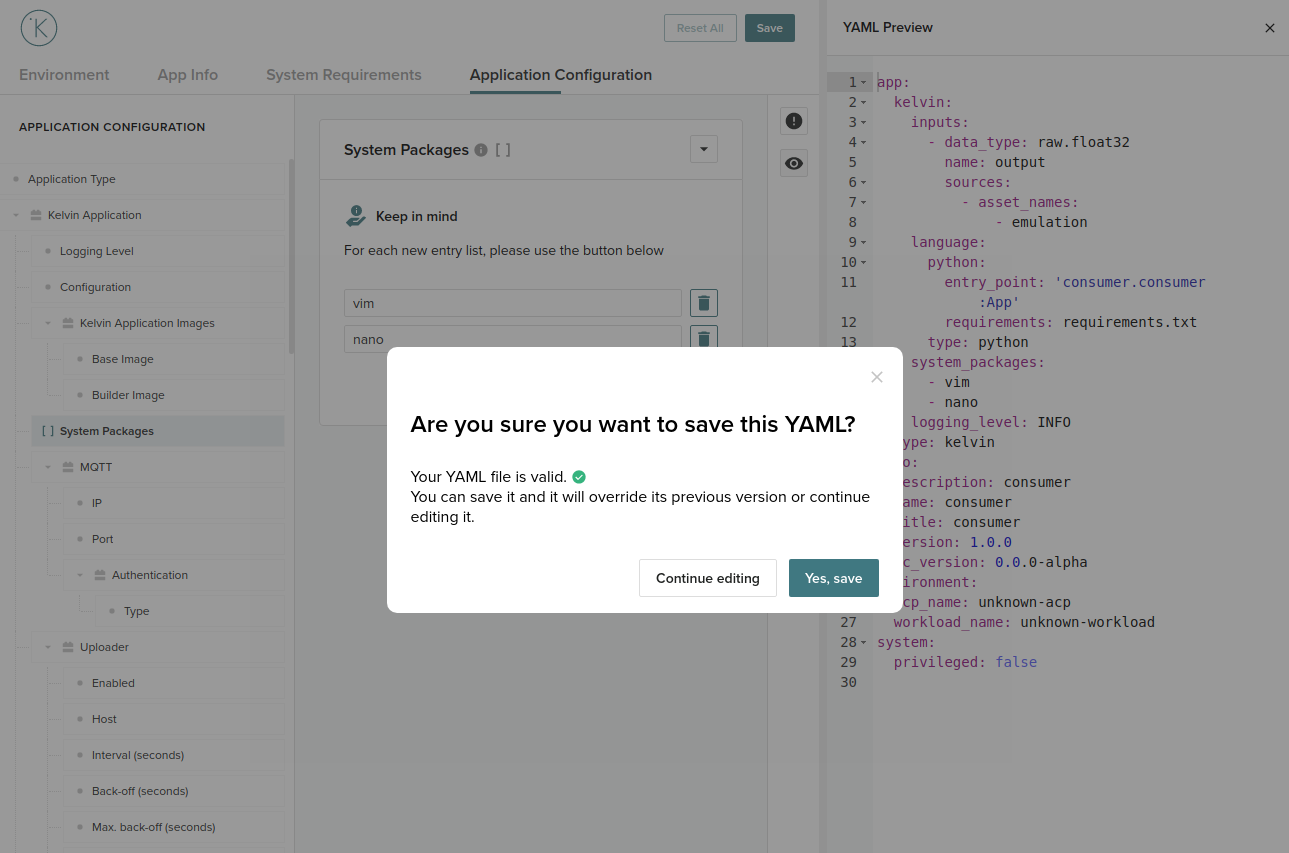Click the Kelvin logo icon
Image resolution: width=1289 pixels, height=853 pixels.
click(39, 28)
